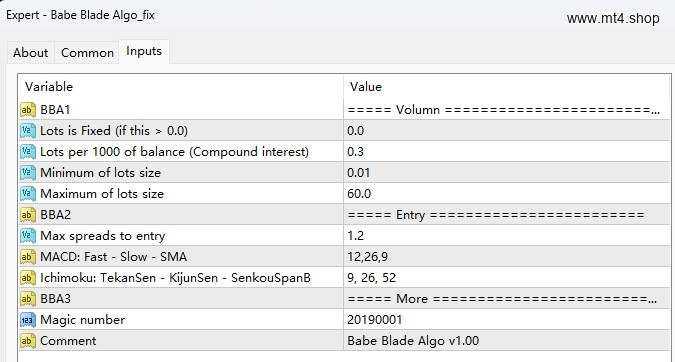Click the icon beside Maximum of lots size
Screen dimensions: 675x362
click(28, 194)
